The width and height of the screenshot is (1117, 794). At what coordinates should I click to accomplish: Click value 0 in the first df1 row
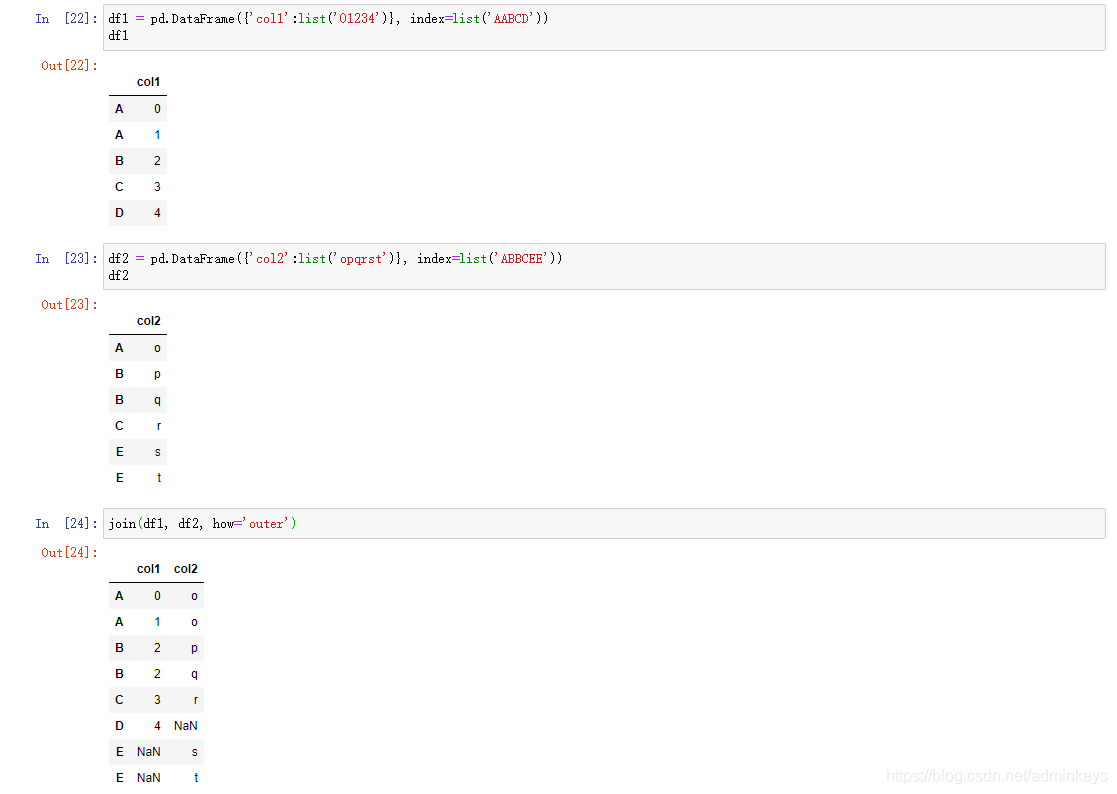click(156, 108)
